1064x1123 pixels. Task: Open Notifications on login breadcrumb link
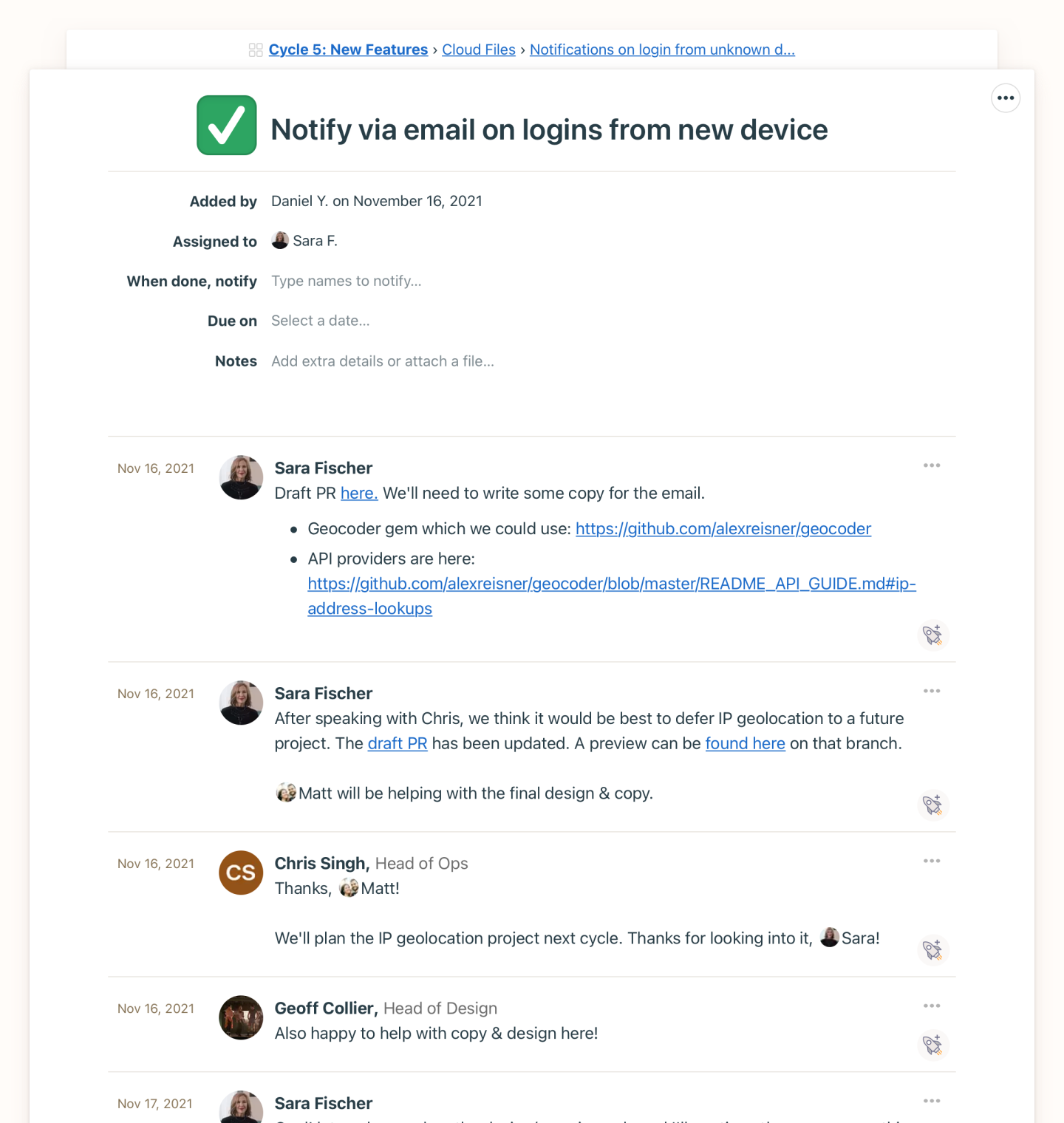point(662,50)
